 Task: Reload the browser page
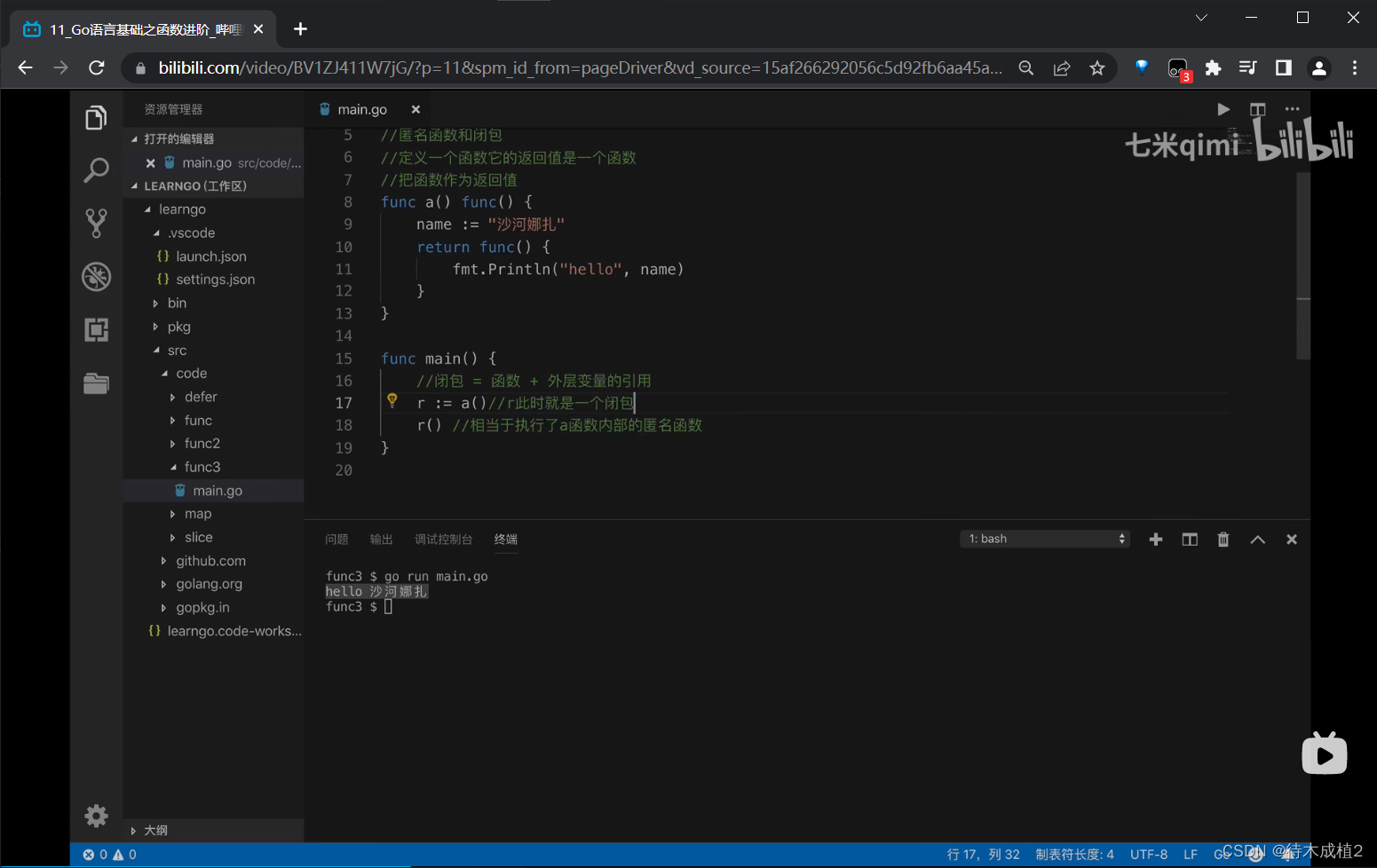point(97,67)
